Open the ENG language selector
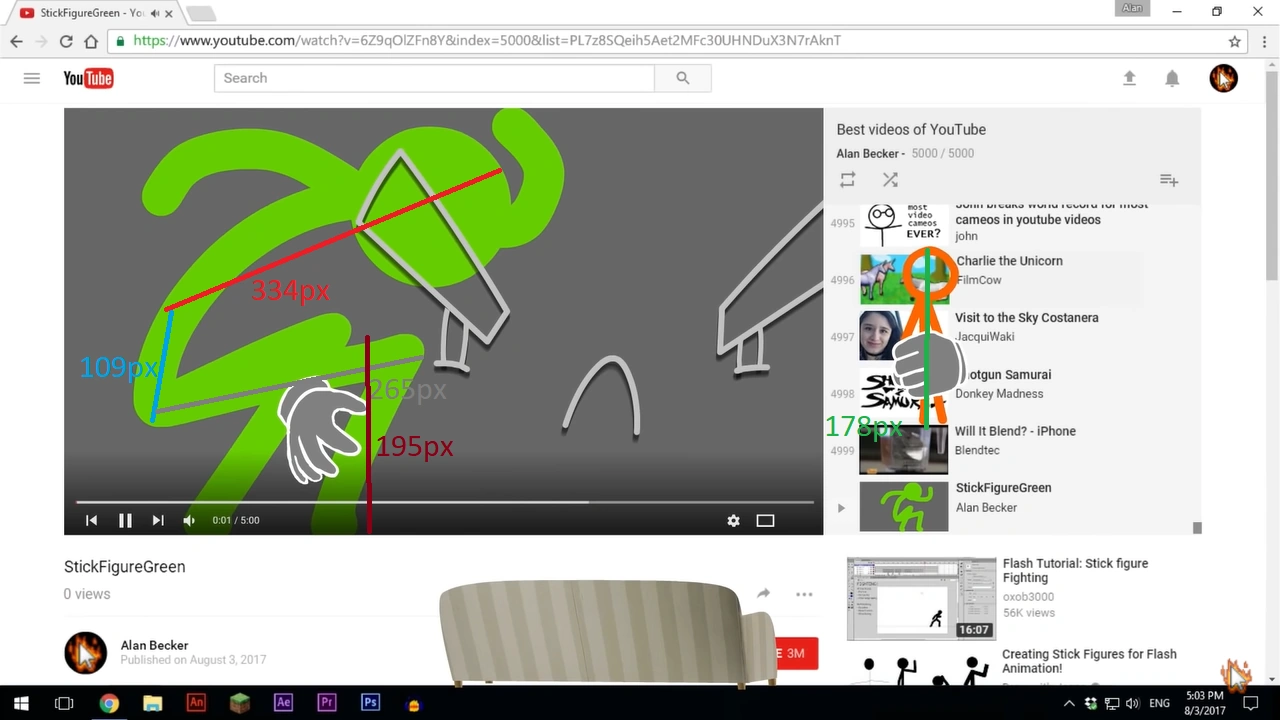1280x720 pixels. tap(1160, 703)
